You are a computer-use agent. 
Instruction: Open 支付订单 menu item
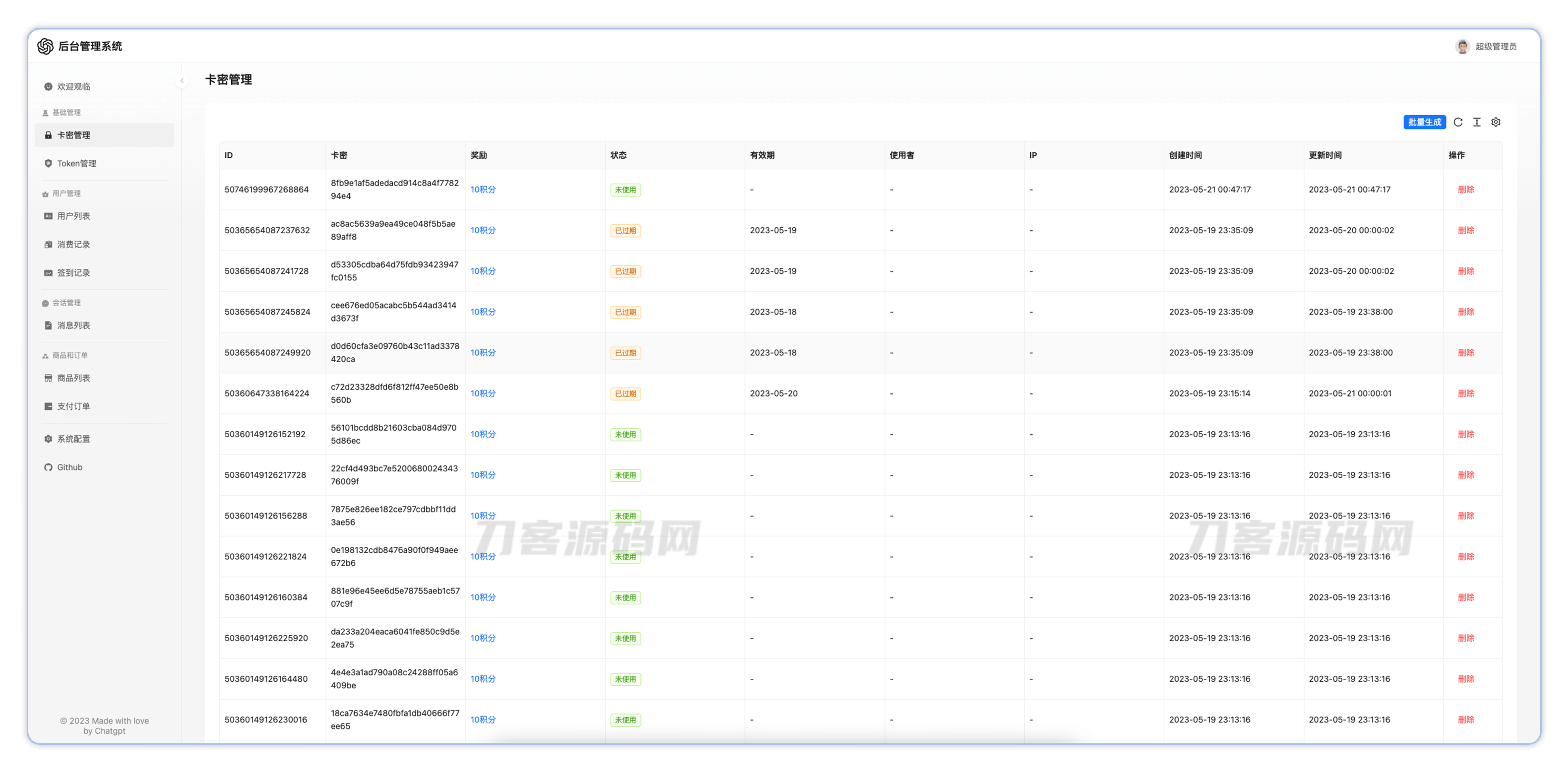[73, 407]
